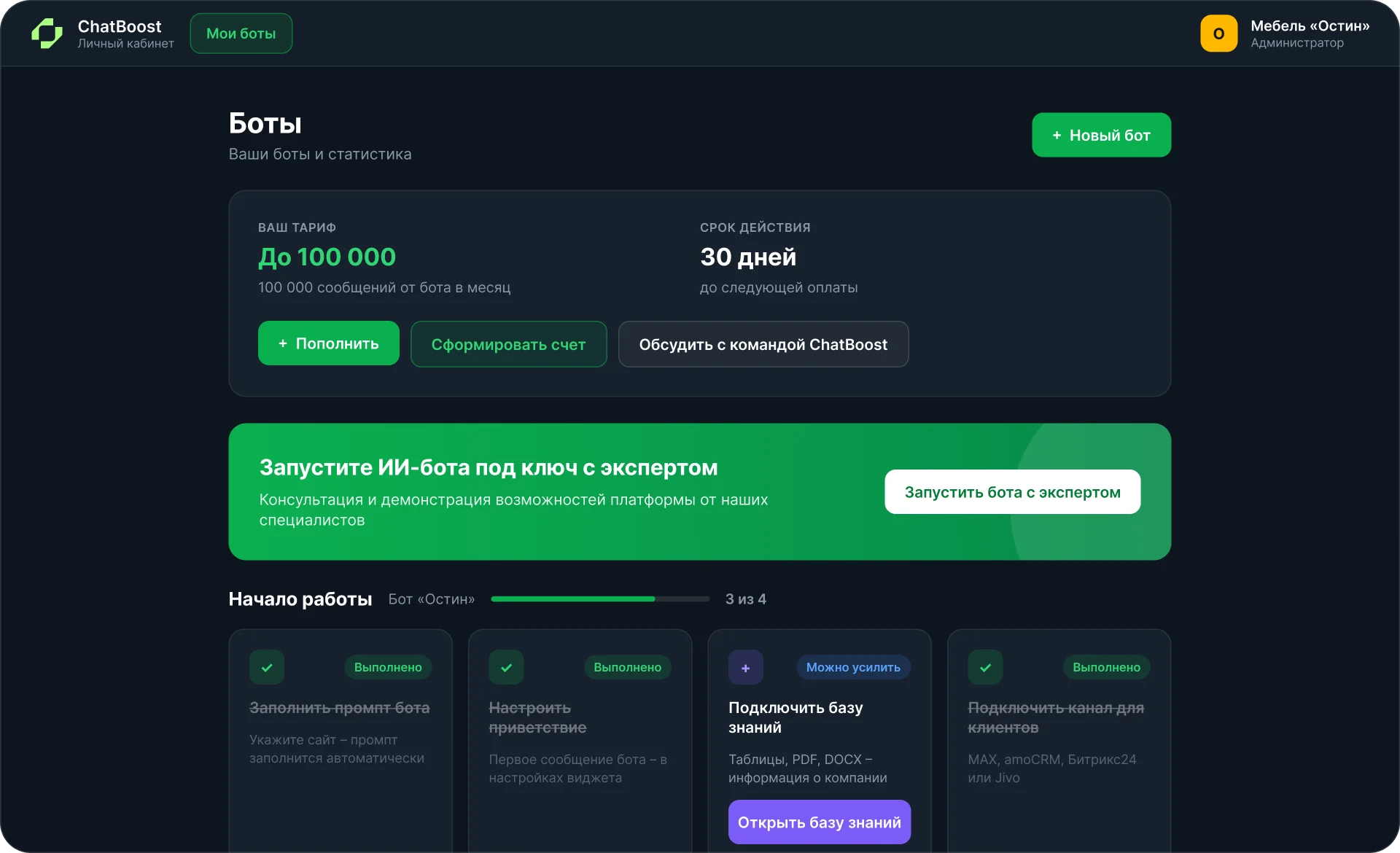This screenshot has width=1400, height=853.
Task: Click the Можно усилить badge
Action: point(853,667)
